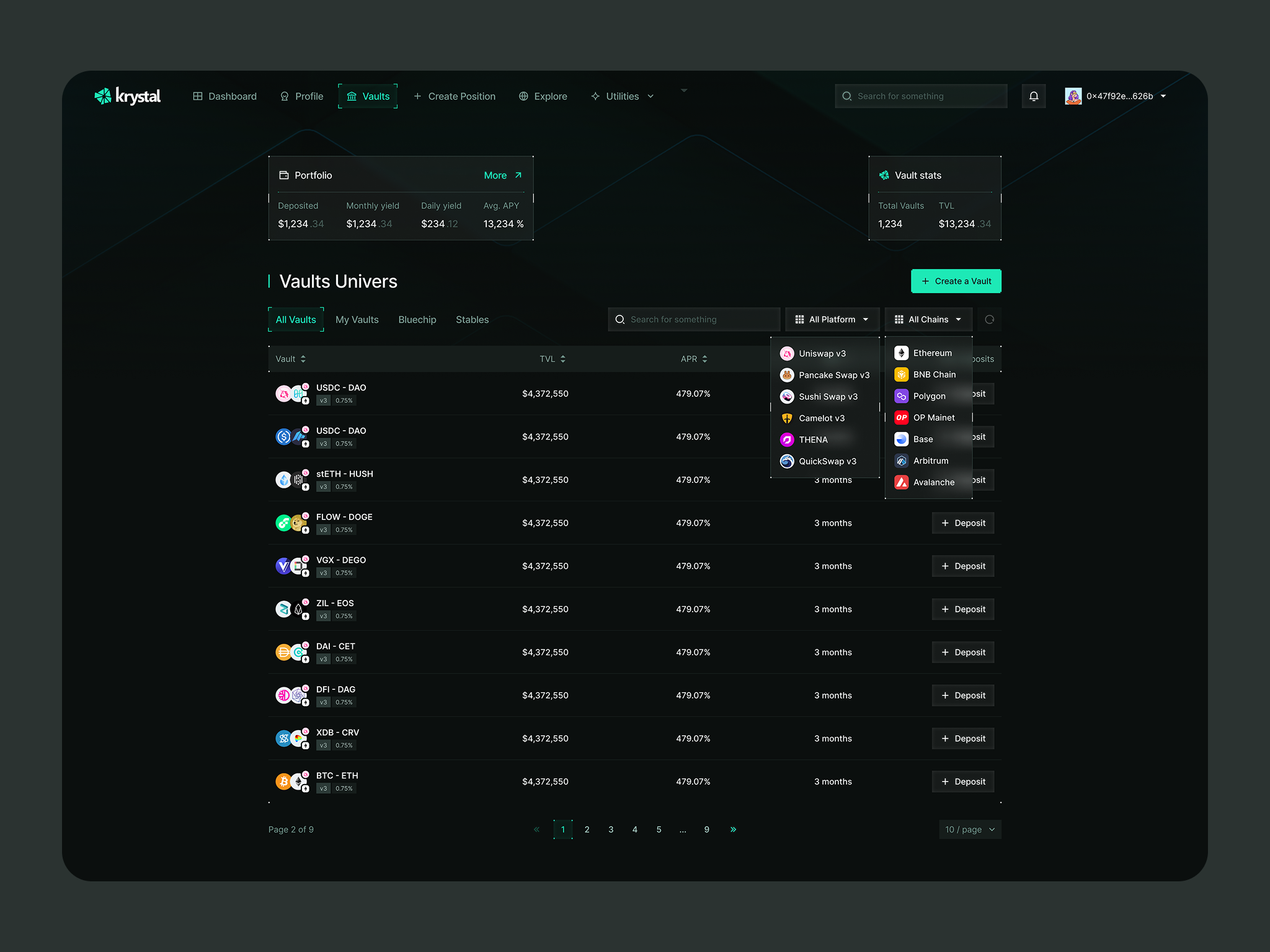
Task: Sort by Vault column header
Action: click(290, 359)
